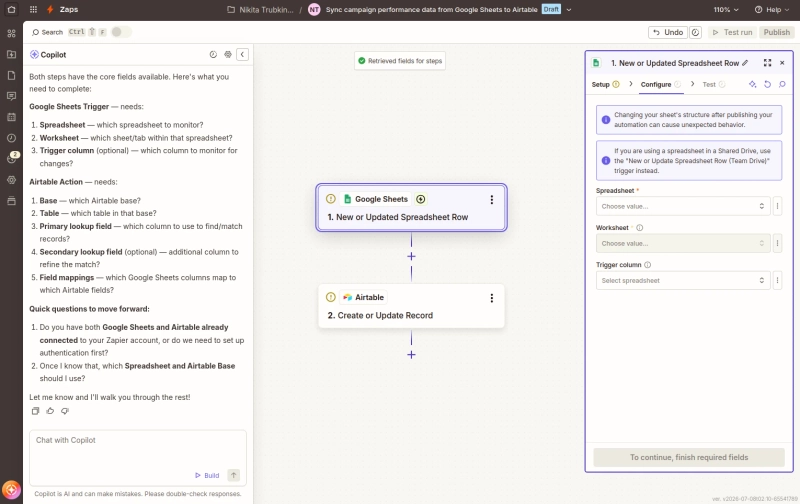
Task: Click the Undo button
Action: coord(668,32)
